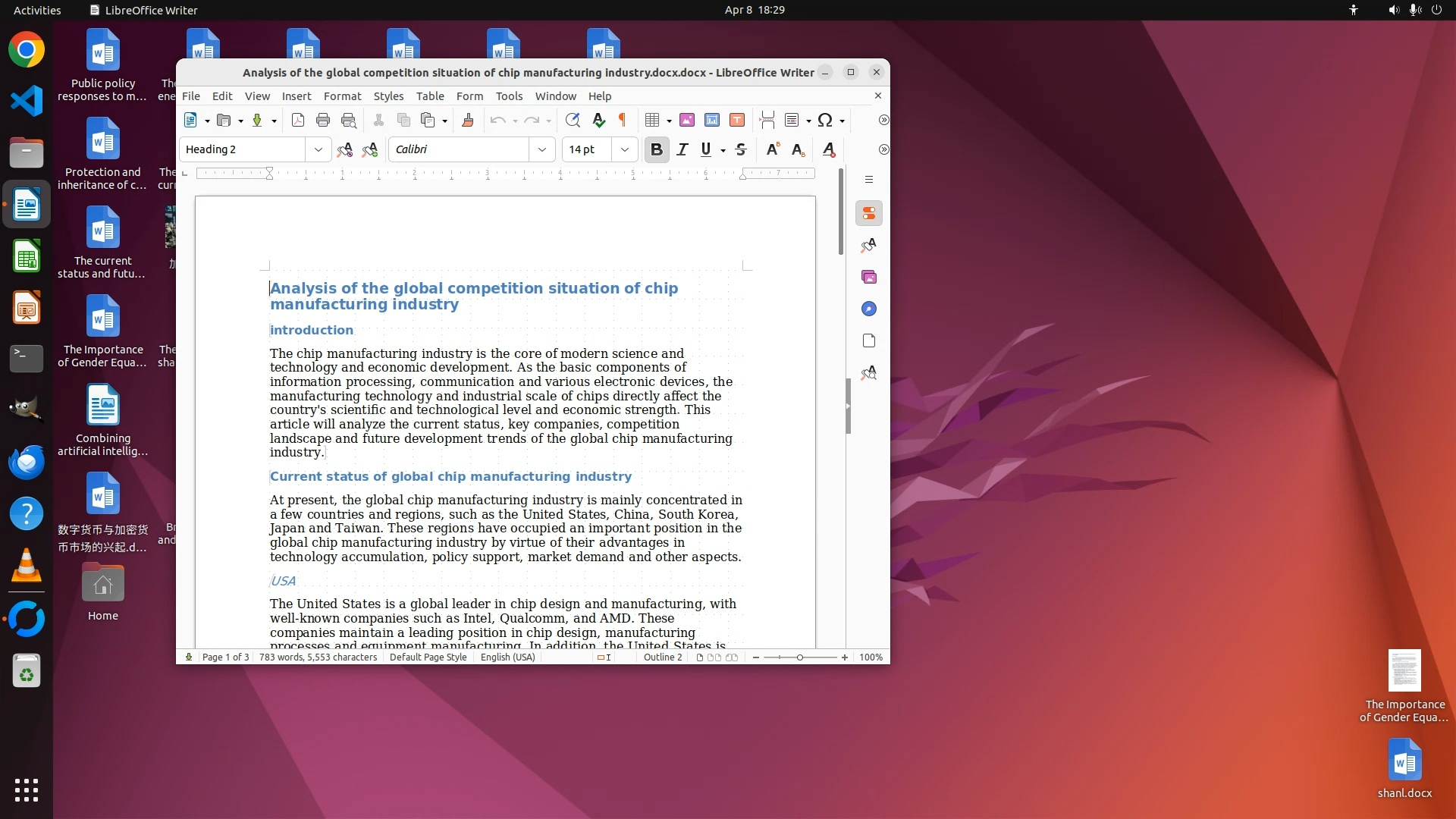
Task: Open the sidebar Navigator panel
Action: pos(869,309)
